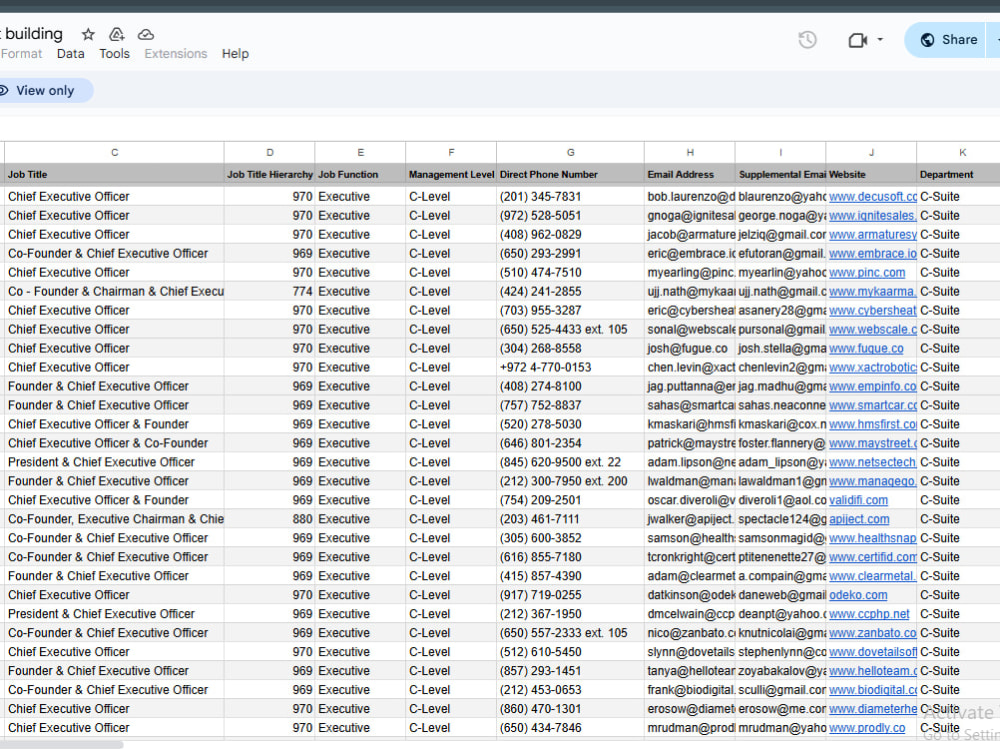The image size is (1000, 750).
Task: Open the apiject.com link
Action: pos(859,519)
